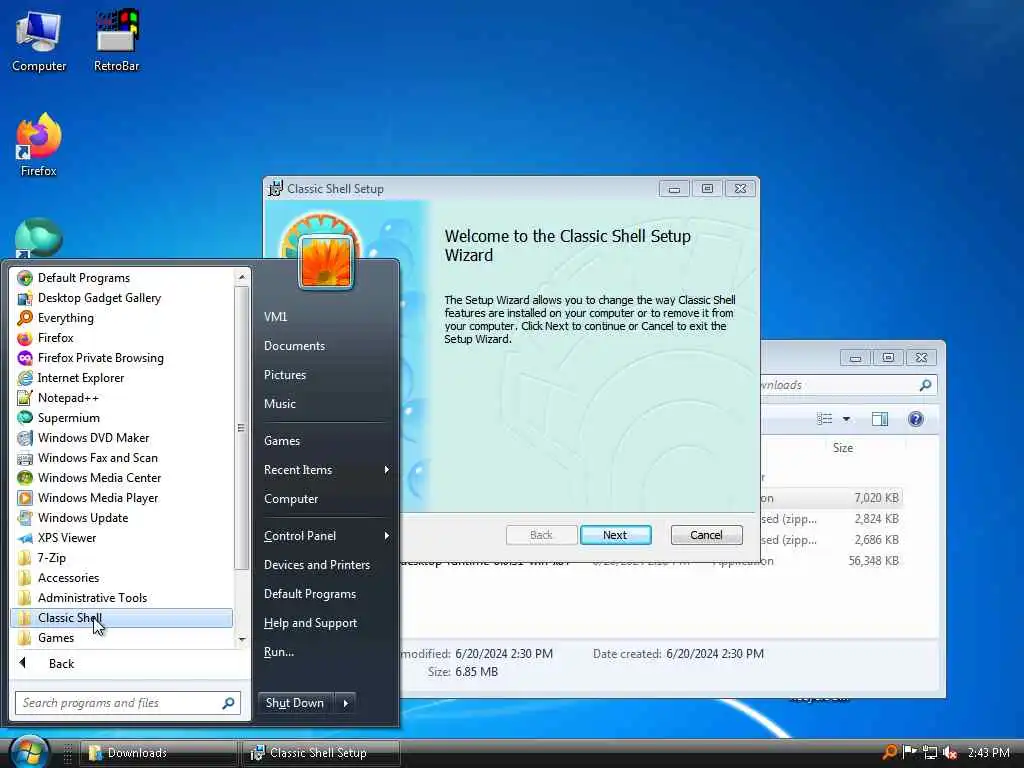Open the Computer desktop icon
The image size is (1024, 768).
tap(39, 40)
